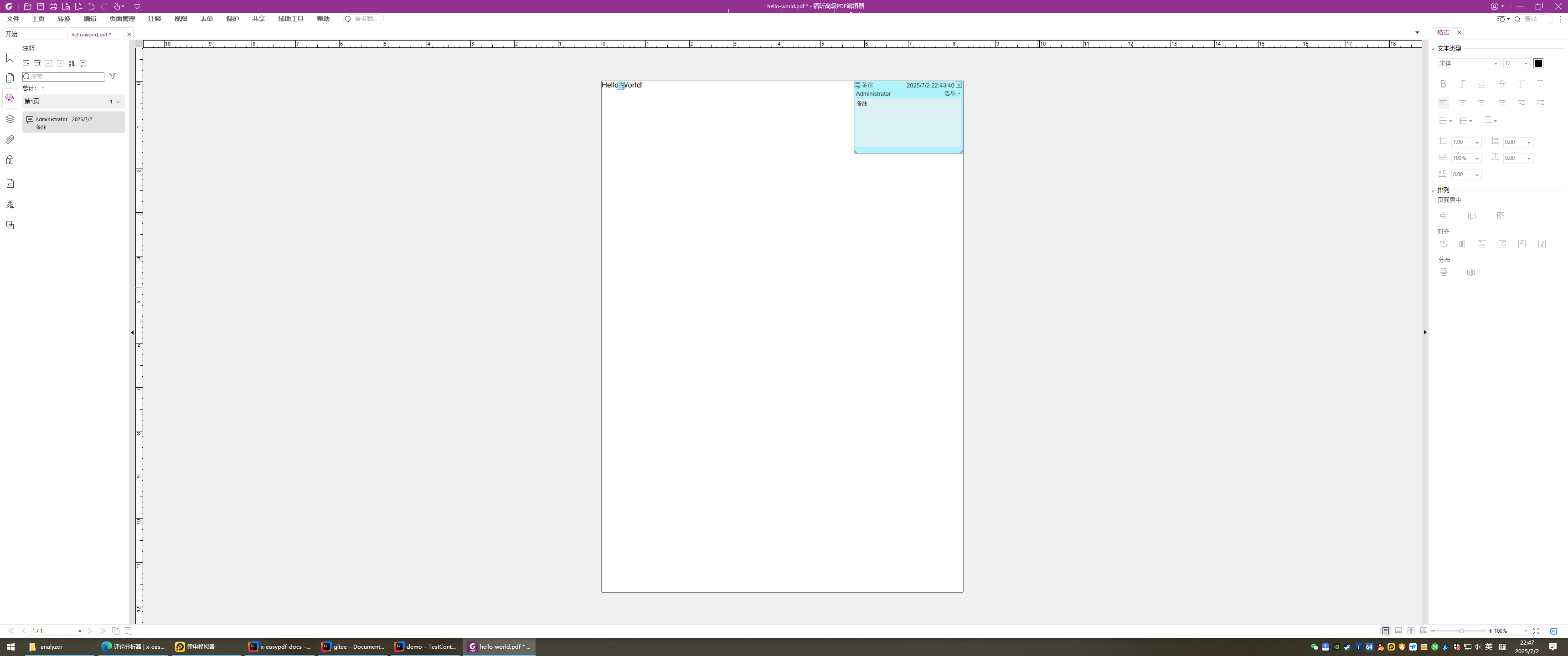Switch to single page view mode

tap(1385, 631)
